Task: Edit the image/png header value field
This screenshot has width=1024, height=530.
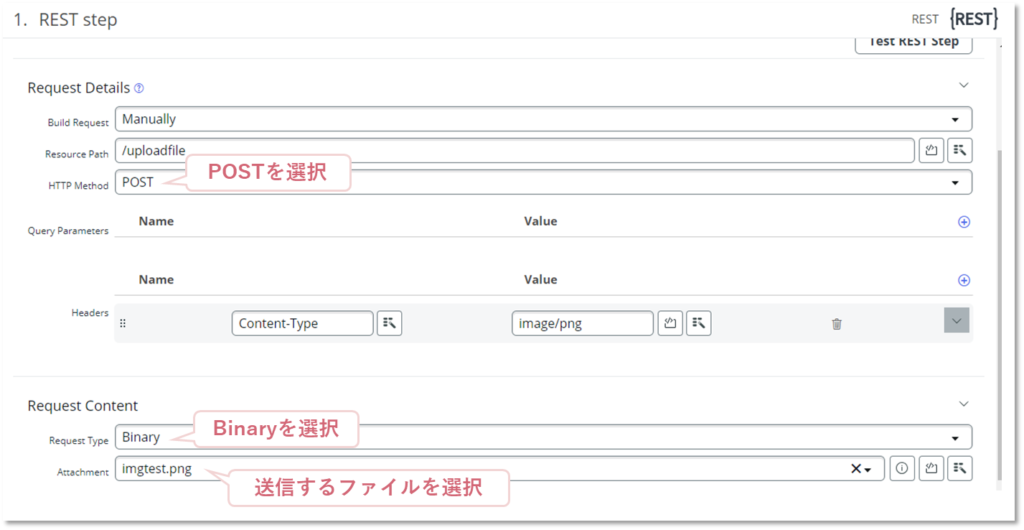Action: pos(583,323)
